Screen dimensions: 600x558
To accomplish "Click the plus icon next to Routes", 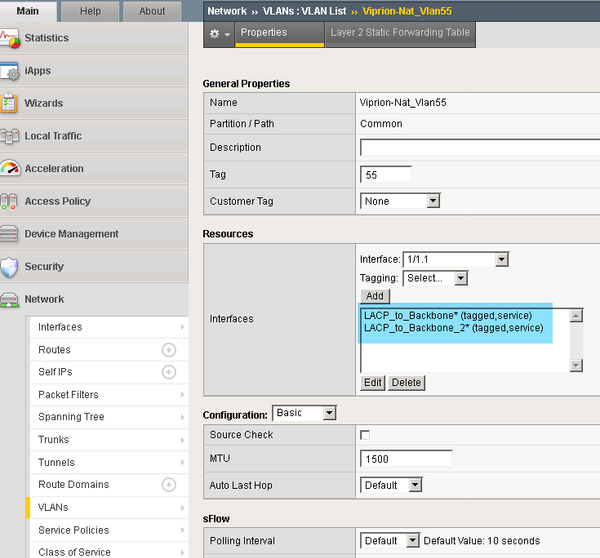I will tap(168, 350).
